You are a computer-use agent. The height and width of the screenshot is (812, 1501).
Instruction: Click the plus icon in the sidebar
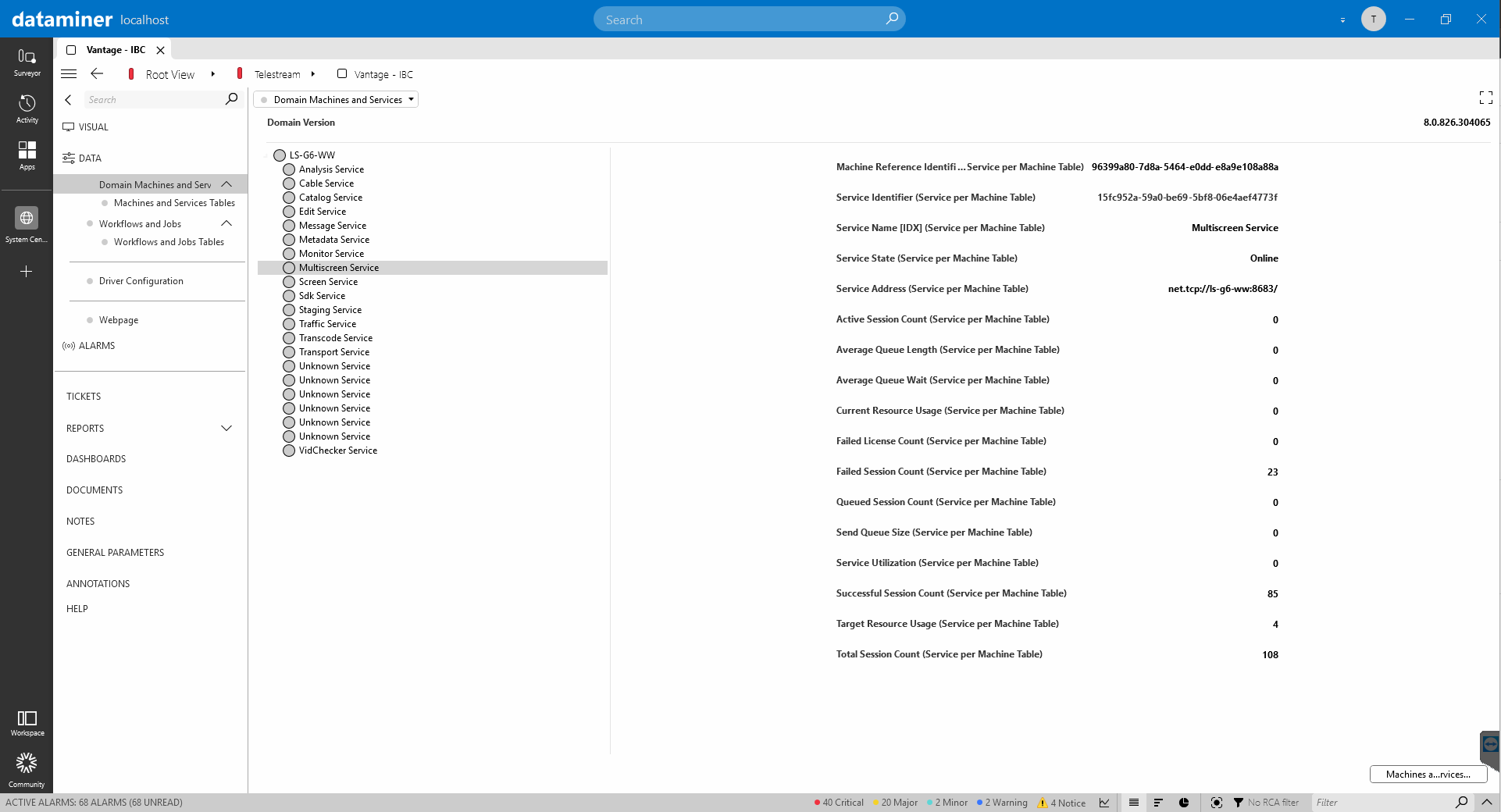[27, 271]
